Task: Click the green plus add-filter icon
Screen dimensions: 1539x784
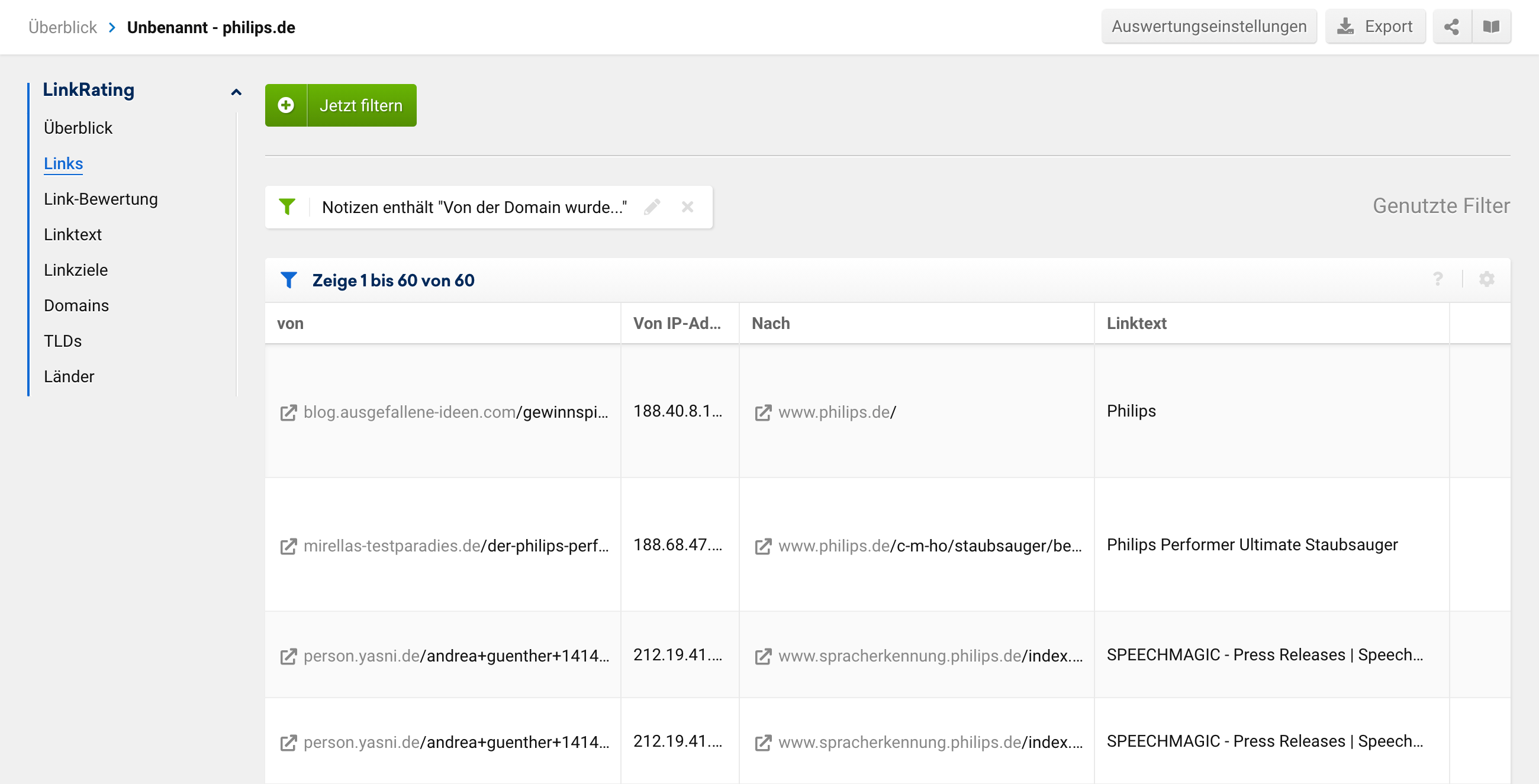Action: click(x=286, y=105)
